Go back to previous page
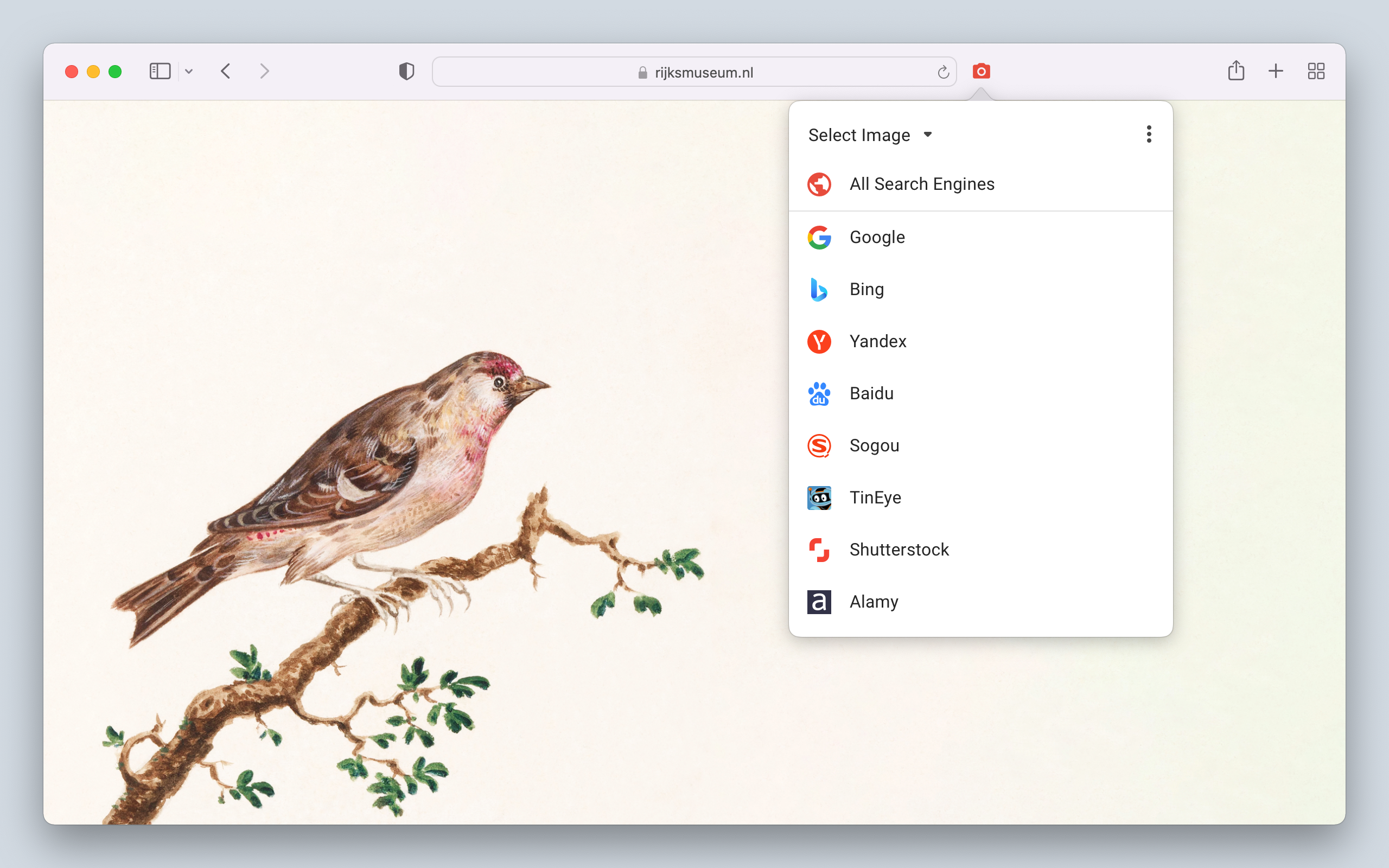1389x868 pixels. click(x=226, y=71)
